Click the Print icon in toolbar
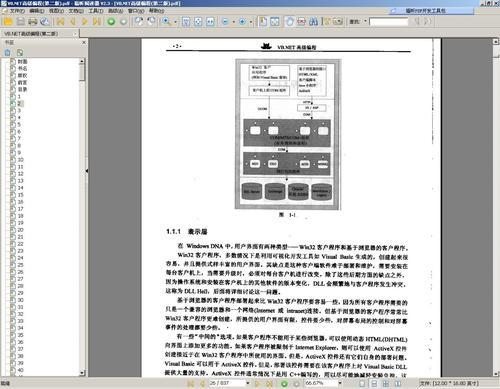Image resolution: width=500 pixels, height=389 pixels. click(x=32, y=22)
